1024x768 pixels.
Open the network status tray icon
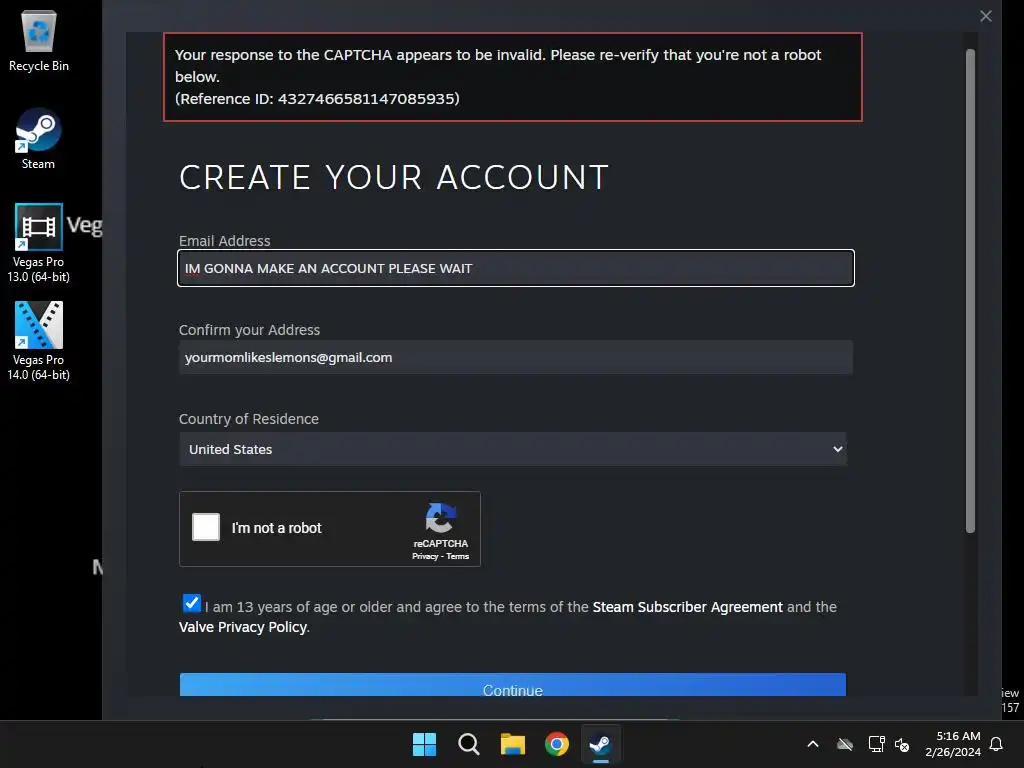876,744
